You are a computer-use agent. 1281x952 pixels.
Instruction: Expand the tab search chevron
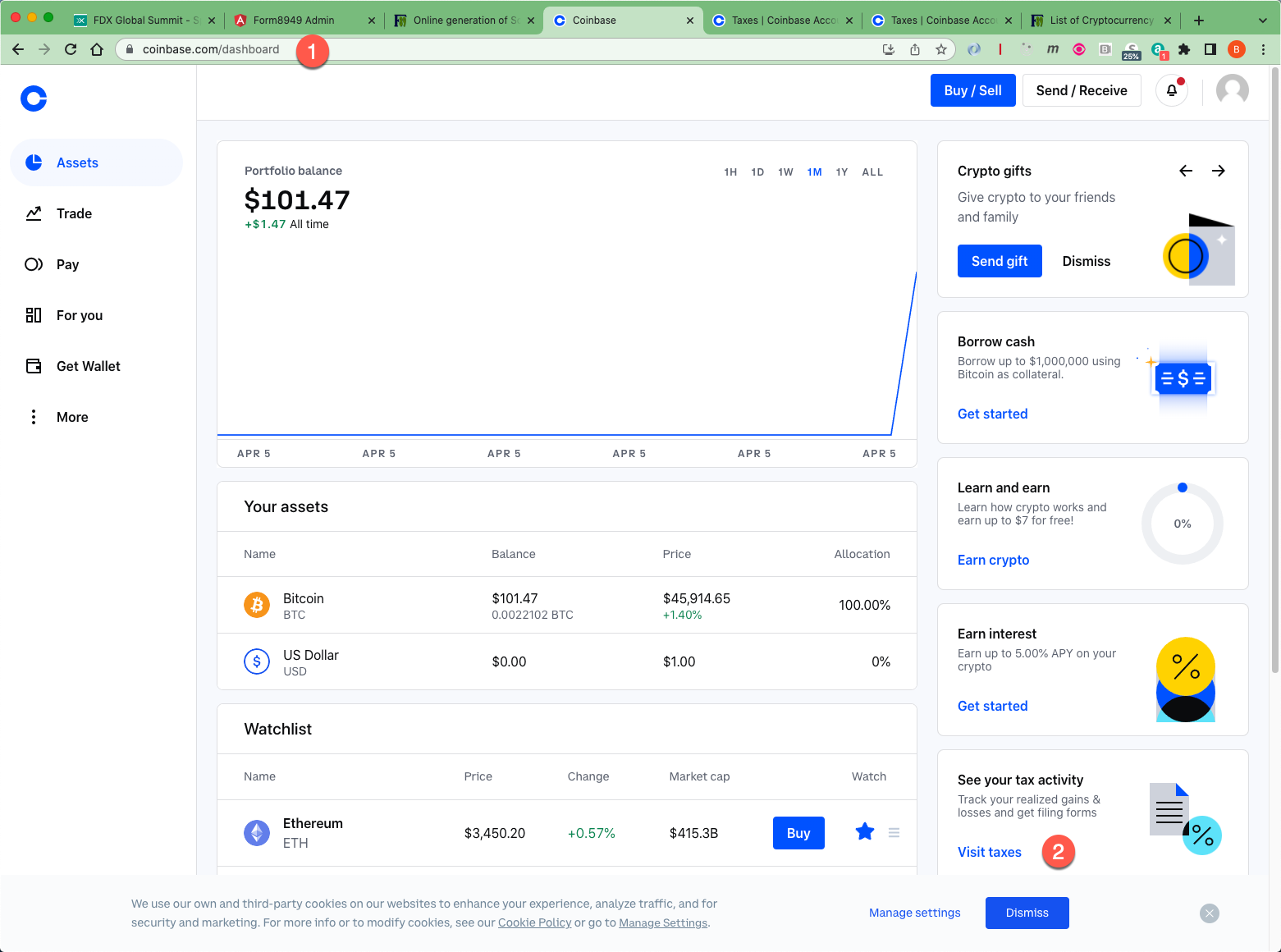[x=1262, y=20]
